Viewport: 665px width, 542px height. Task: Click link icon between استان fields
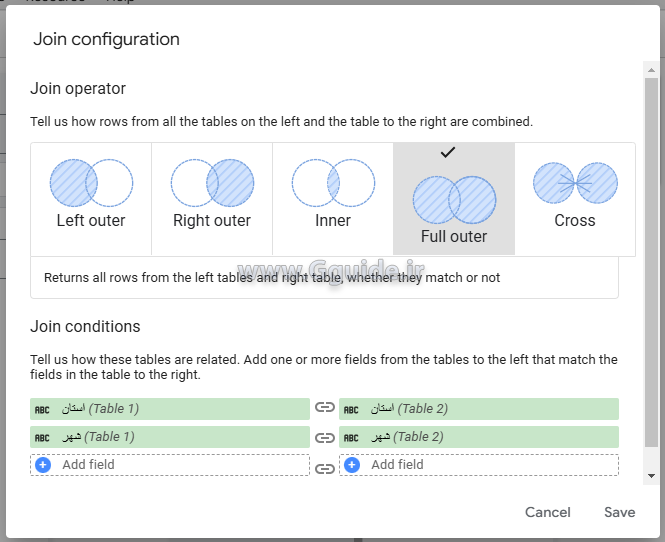coord(324,408)
